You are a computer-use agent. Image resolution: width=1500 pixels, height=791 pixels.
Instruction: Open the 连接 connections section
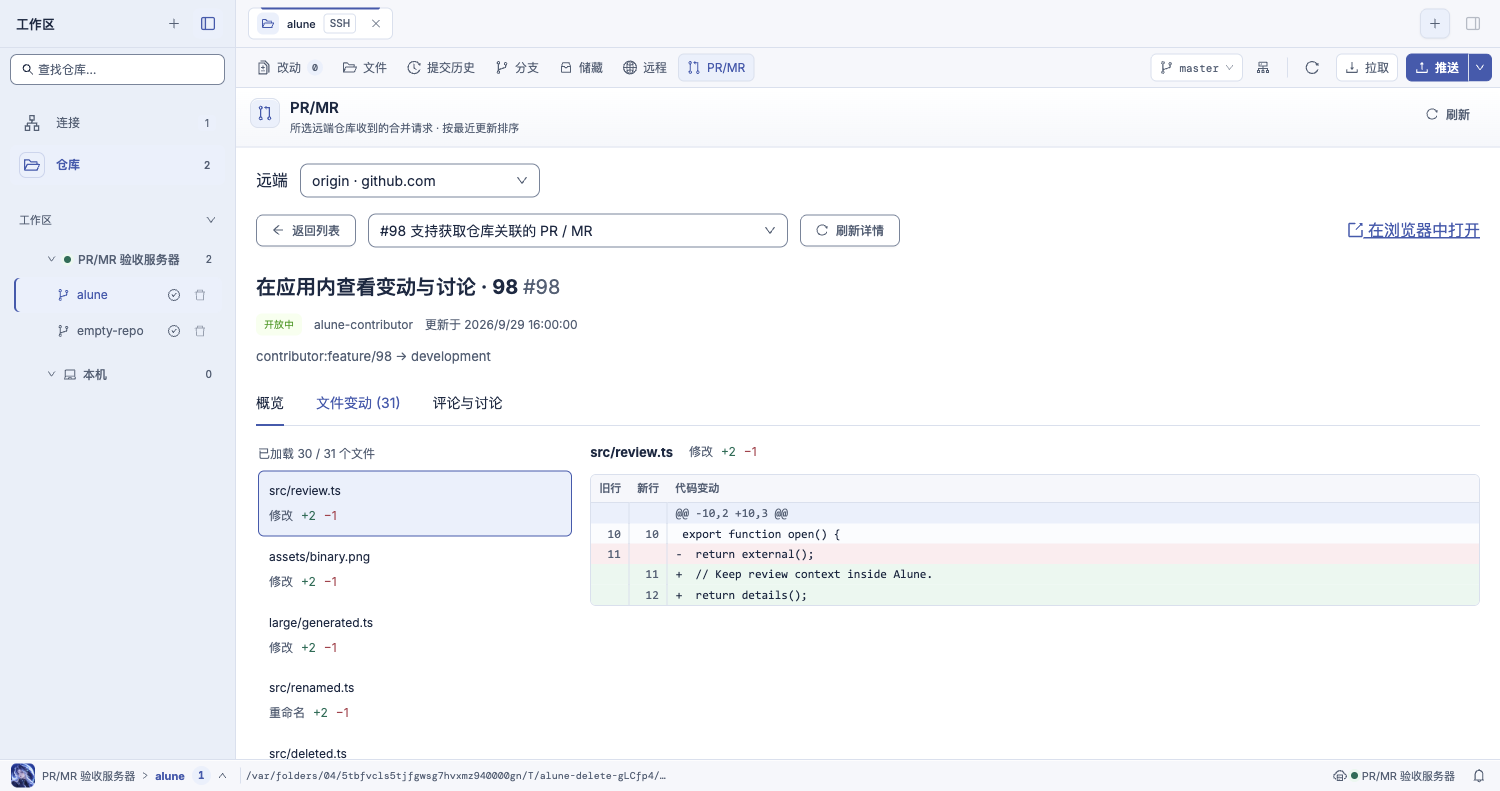pyautogui.click(x=118, y=123)
